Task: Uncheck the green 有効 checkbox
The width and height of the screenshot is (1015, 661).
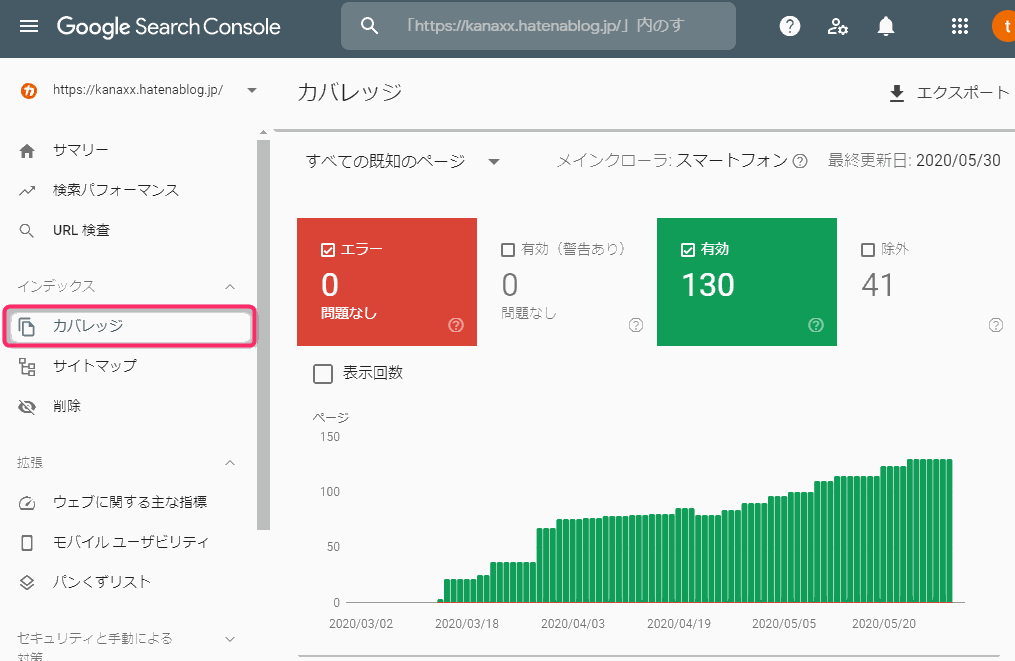Action: click(687, 250)
